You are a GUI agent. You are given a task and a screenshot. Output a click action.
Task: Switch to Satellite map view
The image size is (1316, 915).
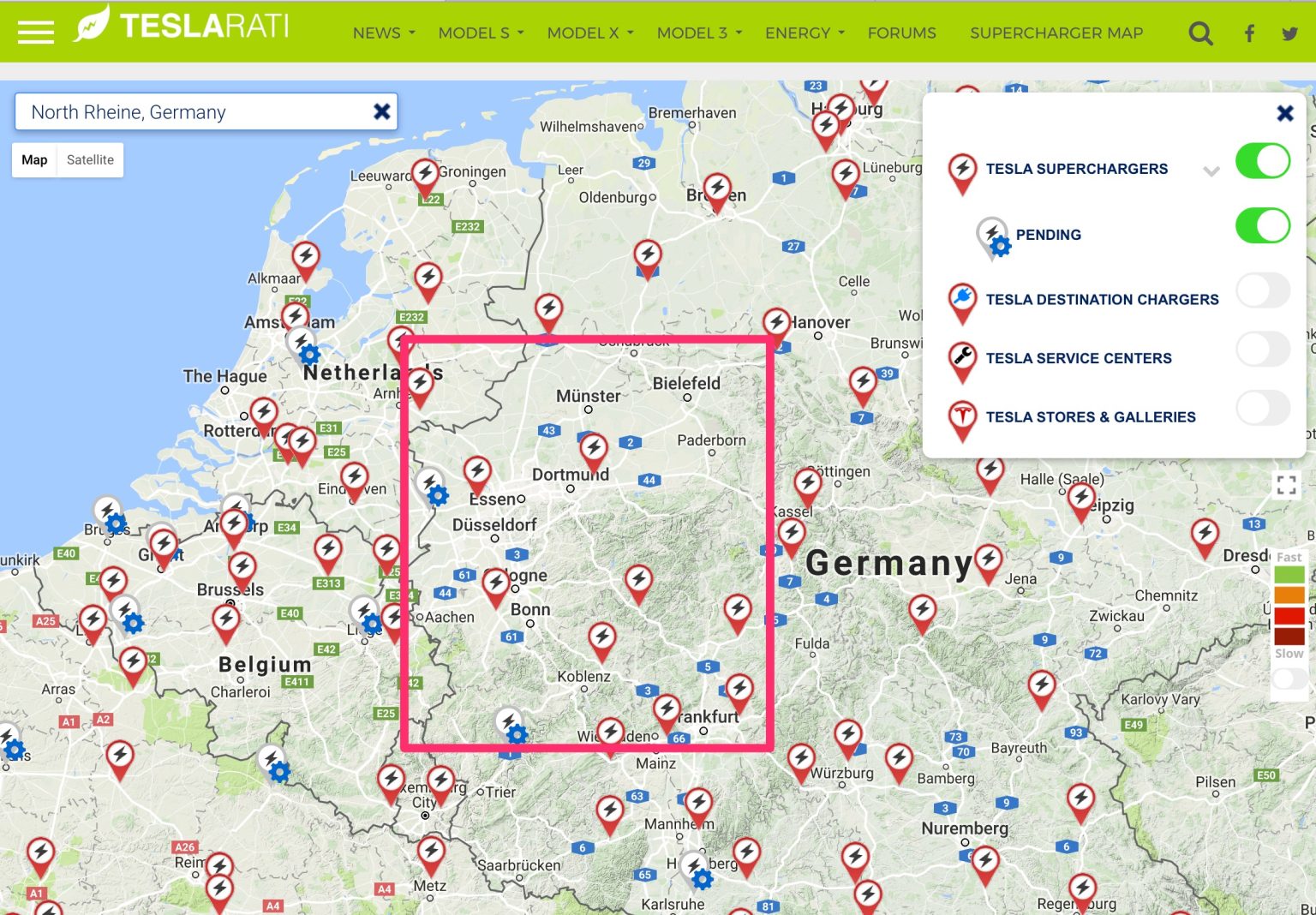(90, 160)
